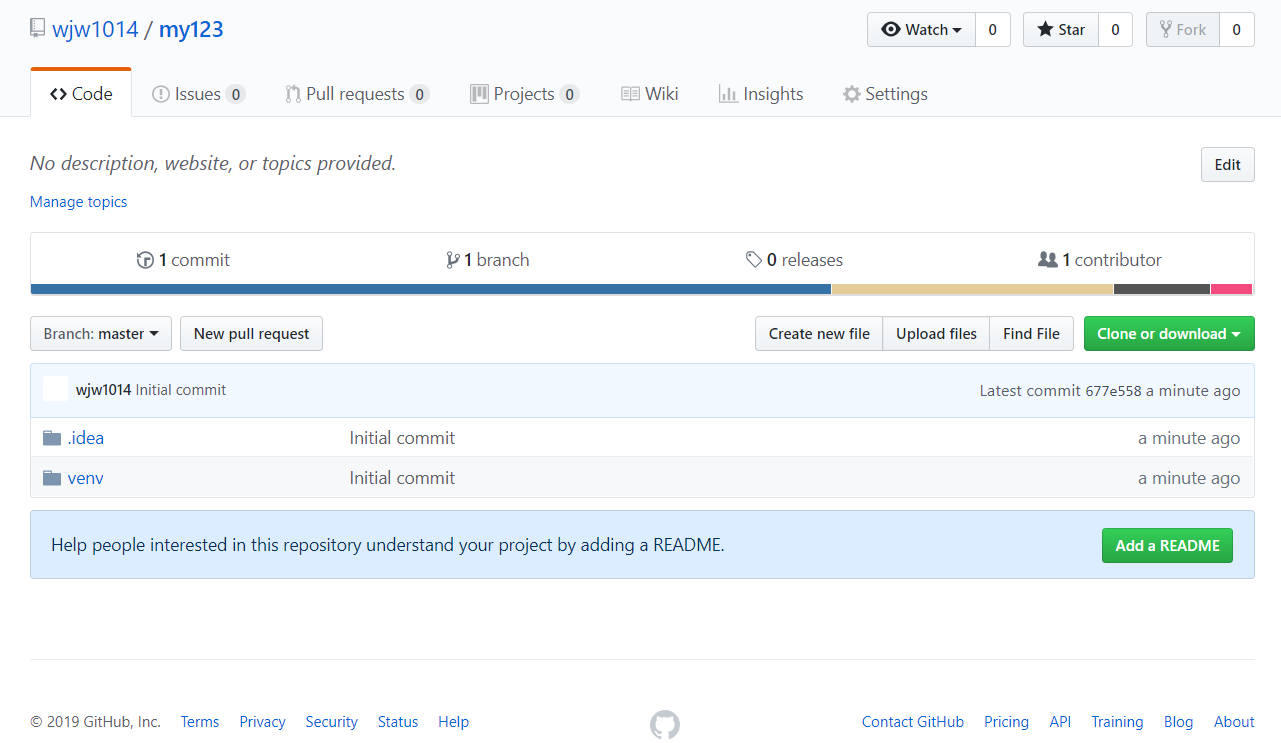This screenshot has width=1281, height=743.
Task: View the 1 contributor link
Action: pyautogui.click(x=1100, y=260)
